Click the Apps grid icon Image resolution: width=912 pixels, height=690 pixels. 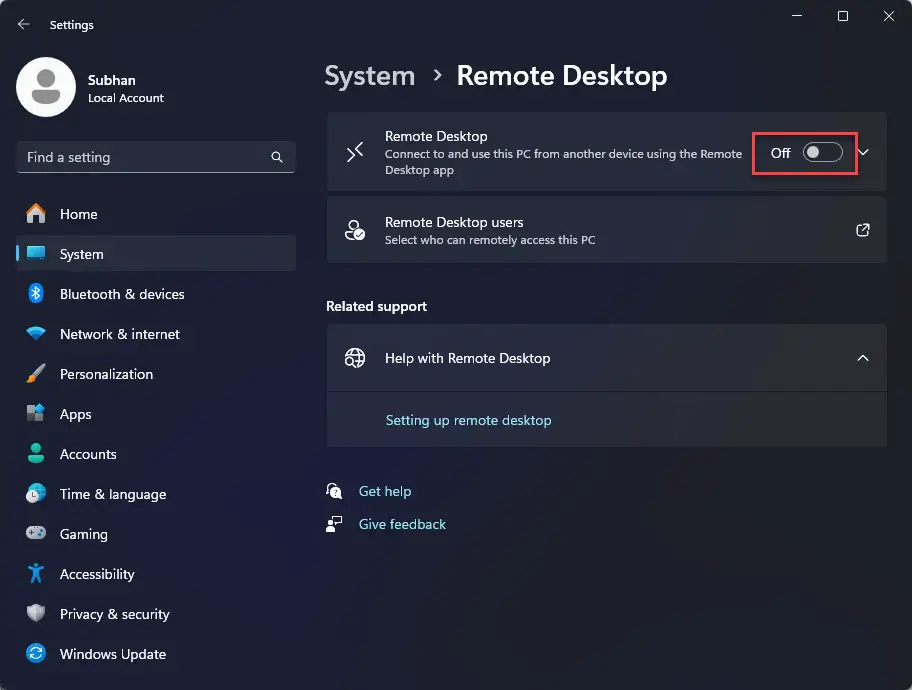coord(36,413)
